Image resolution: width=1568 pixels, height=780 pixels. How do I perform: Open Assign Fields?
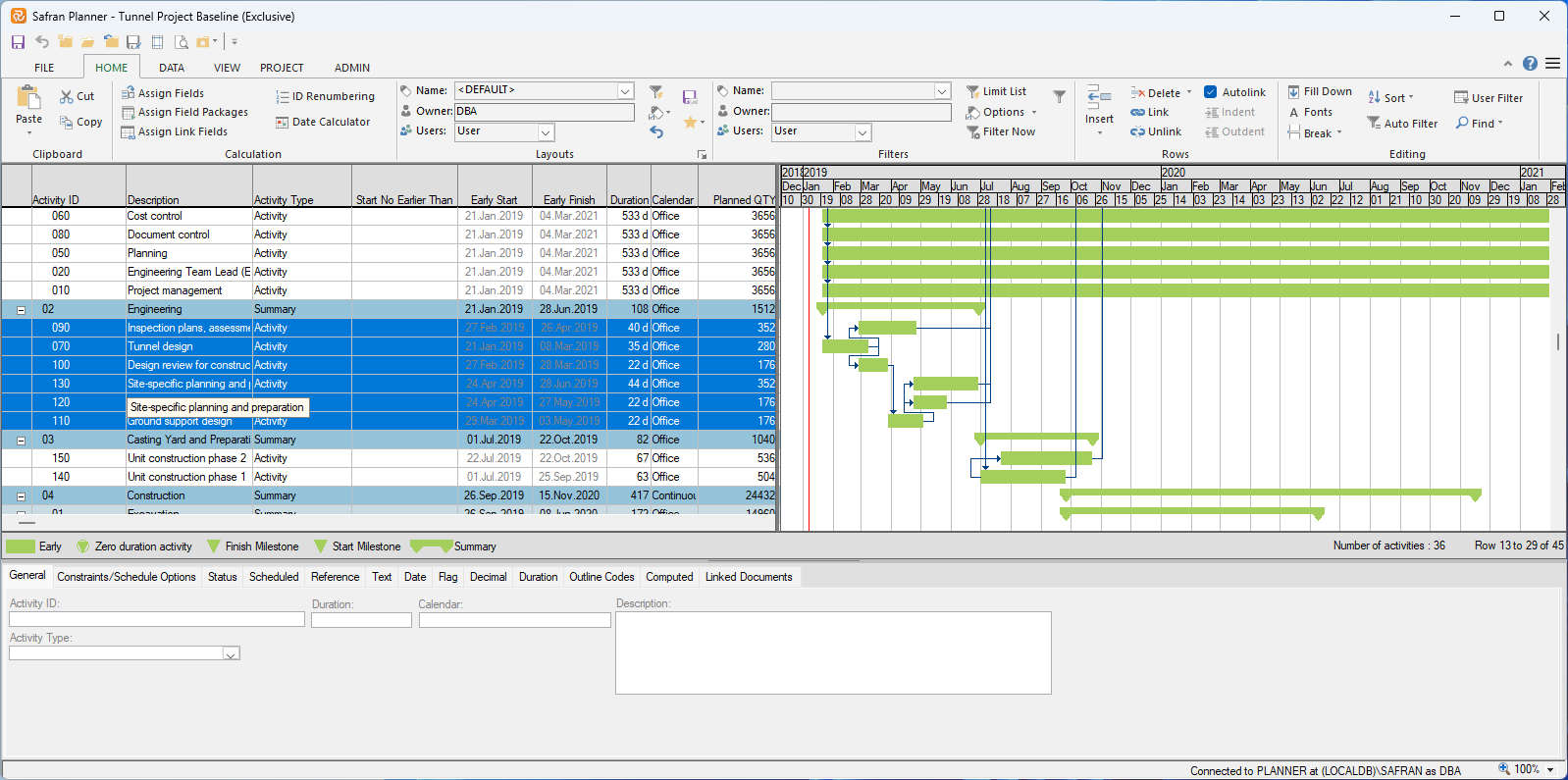163,93
